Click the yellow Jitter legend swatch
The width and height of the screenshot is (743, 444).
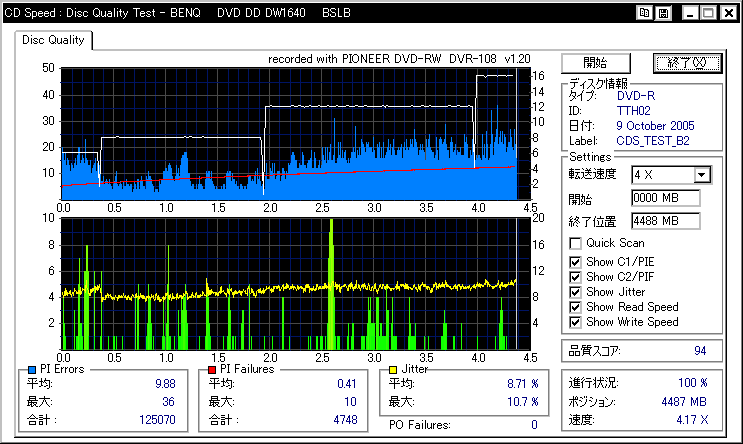tap(393, 370)
